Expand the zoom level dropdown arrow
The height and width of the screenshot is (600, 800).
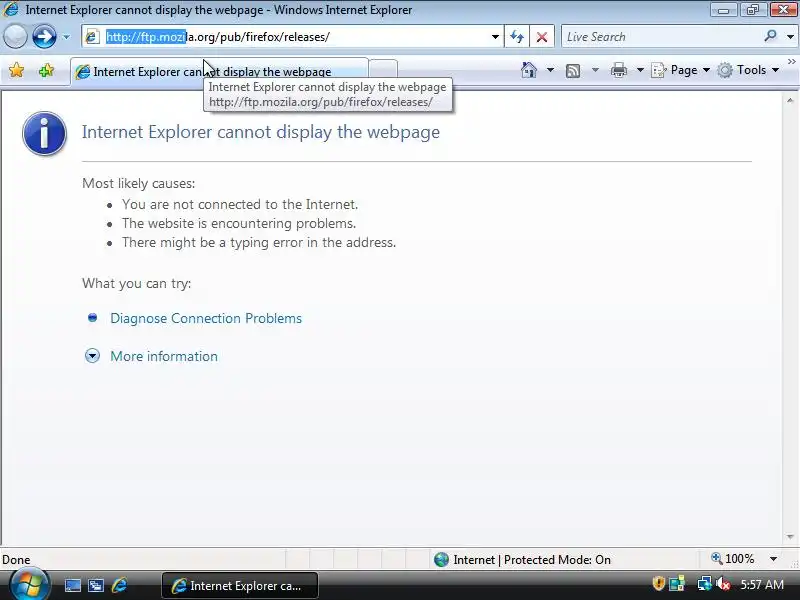point(773,559)
